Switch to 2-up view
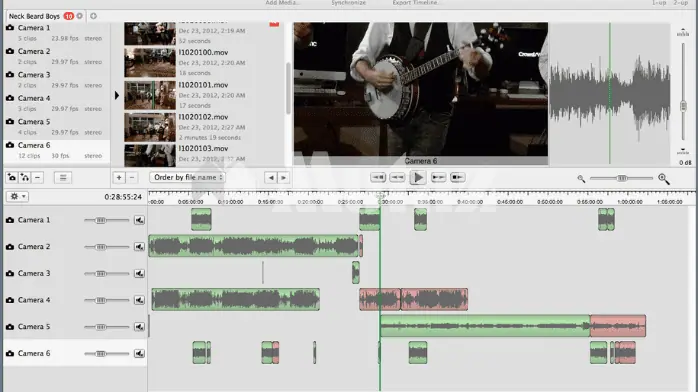Image resolution: width=698 pixels, height=392 pixels. click(x=680, y=3)
